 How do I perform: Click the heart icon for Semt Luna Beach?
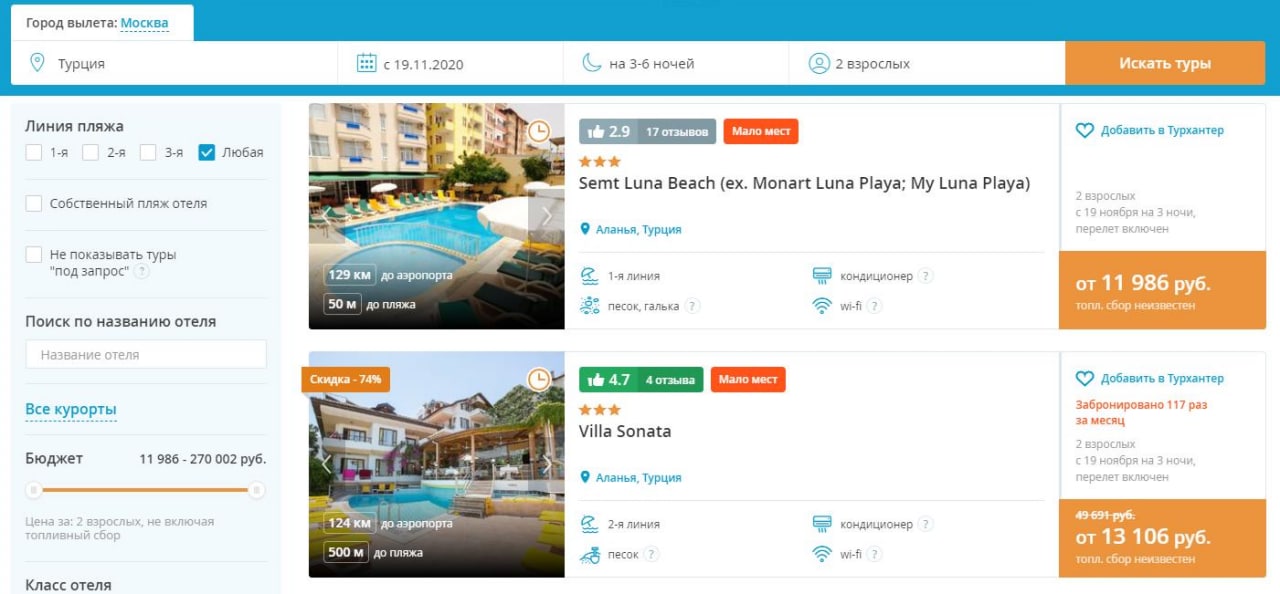tap(1085, 130)
